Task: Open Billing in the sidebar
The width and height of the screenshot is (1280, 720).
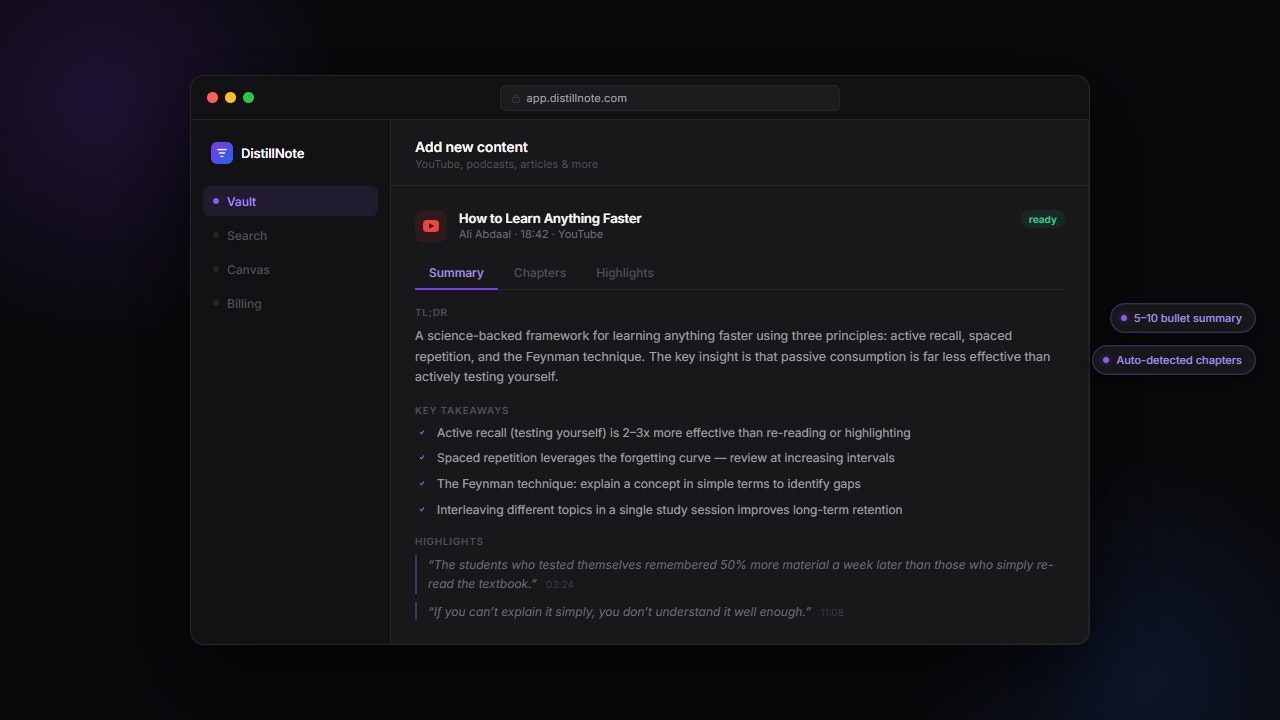Action: [x=290, y=303]
